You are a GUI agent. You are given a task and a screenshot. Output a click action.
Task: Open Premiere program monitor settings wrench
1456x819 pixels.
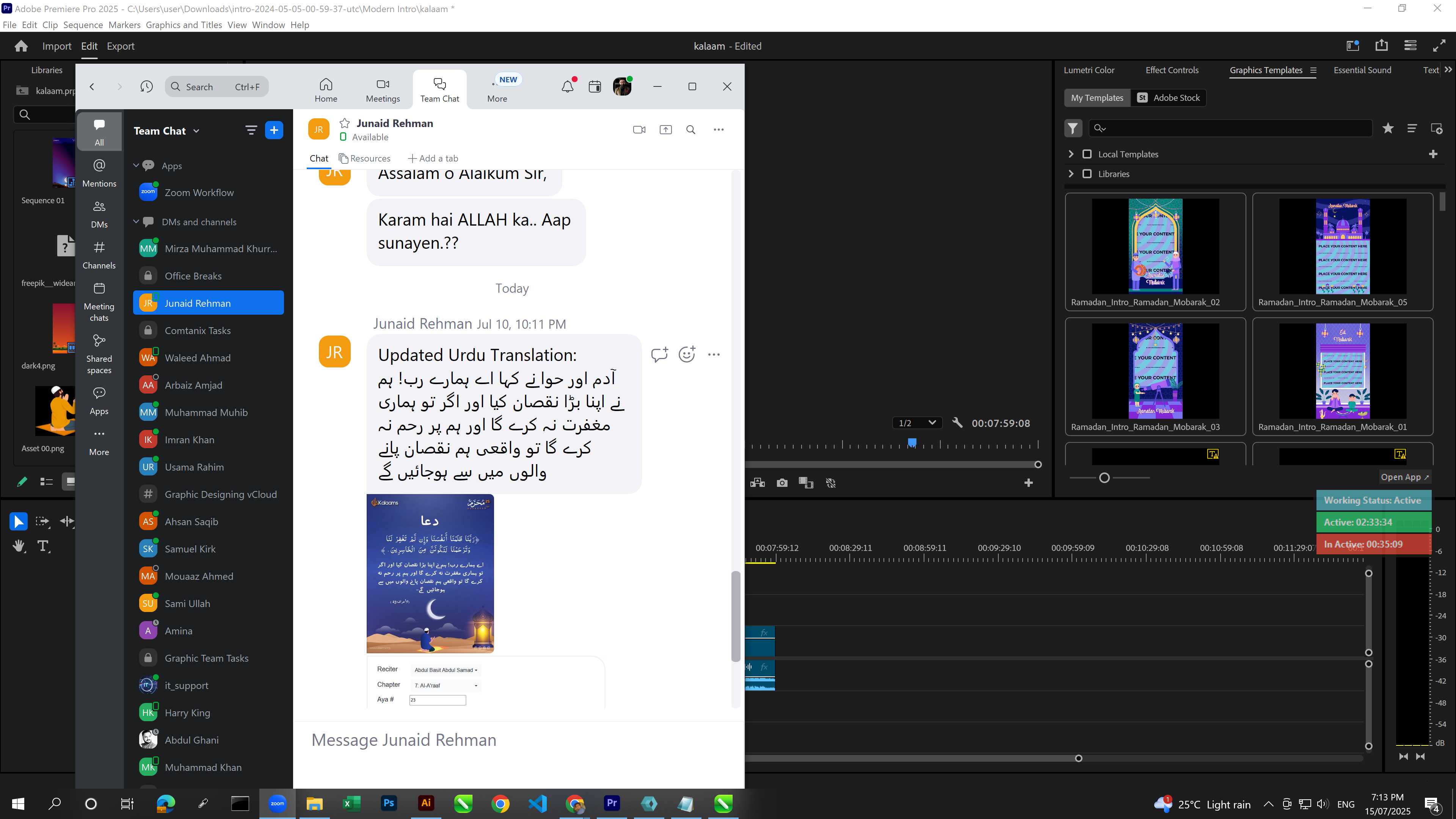click(x=957, y=423)
